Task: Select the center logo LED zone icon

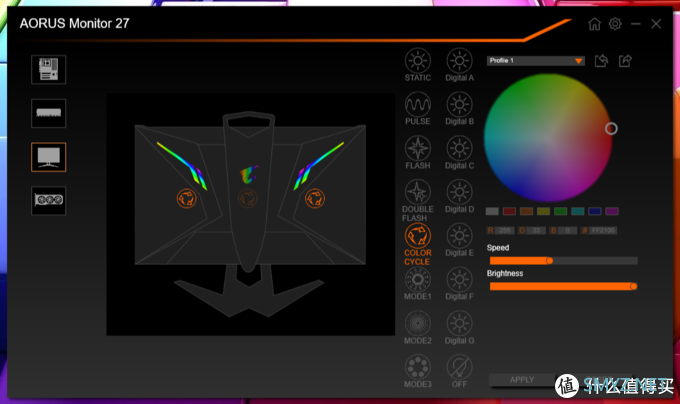Action: point(248,199)
